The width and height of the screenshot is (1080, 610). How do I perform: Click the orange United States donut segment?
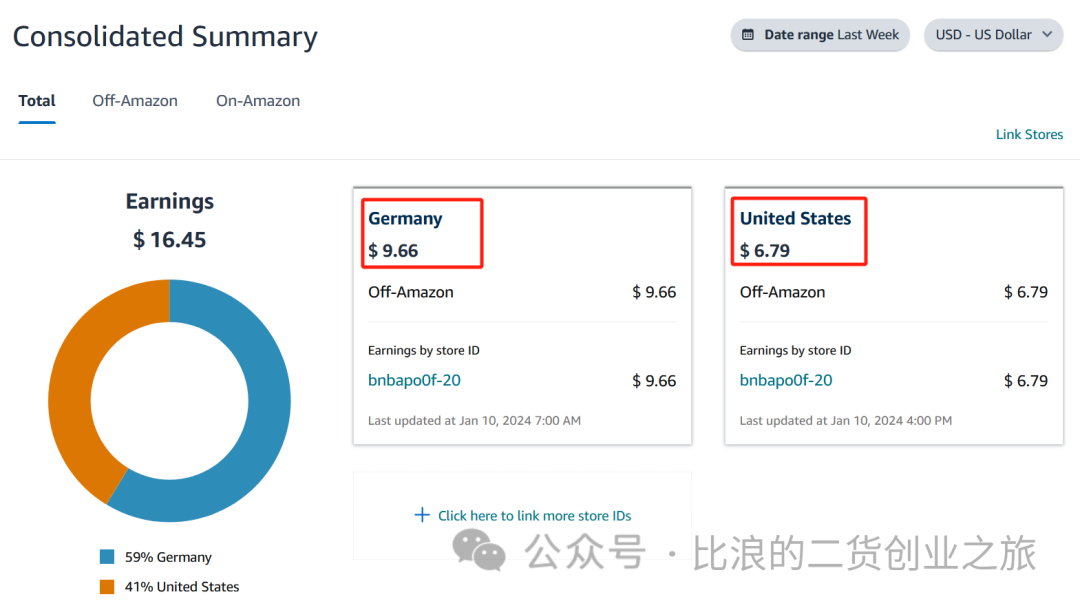tap(72, 386)
